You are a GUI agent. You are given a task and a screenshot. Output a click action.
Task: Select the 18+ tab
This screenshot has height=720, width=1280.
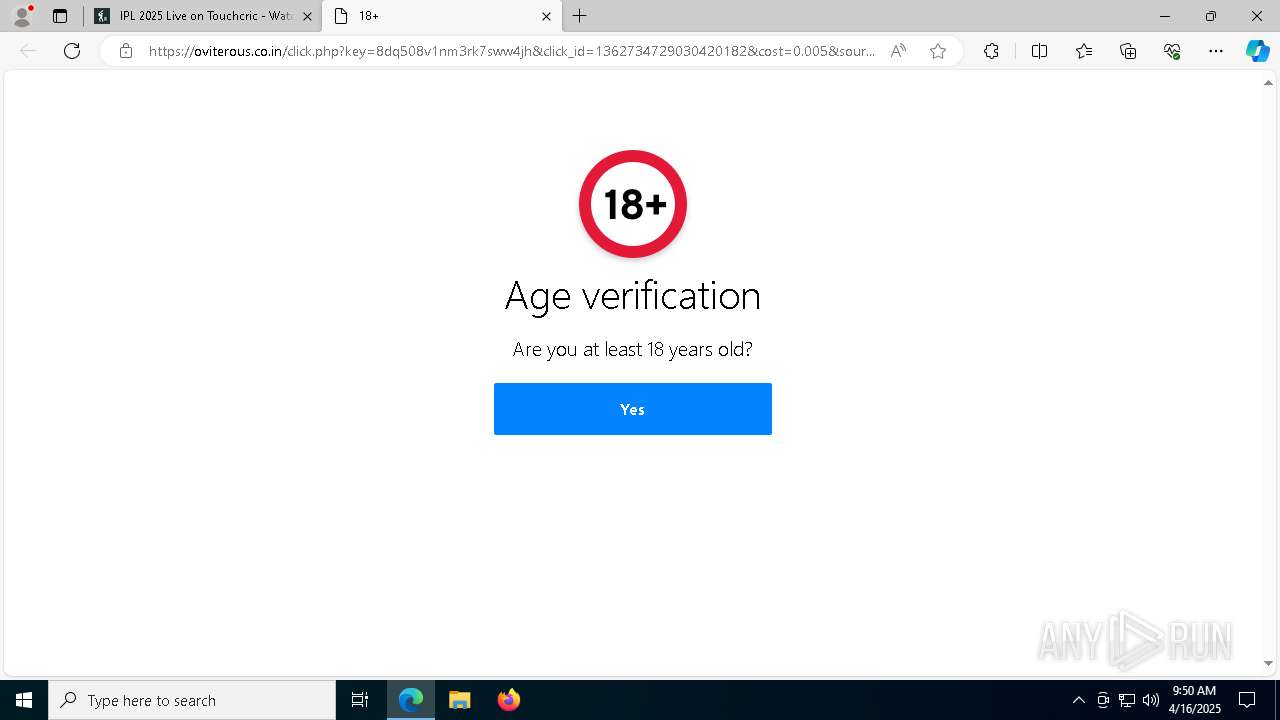click(x=442, y=16)
